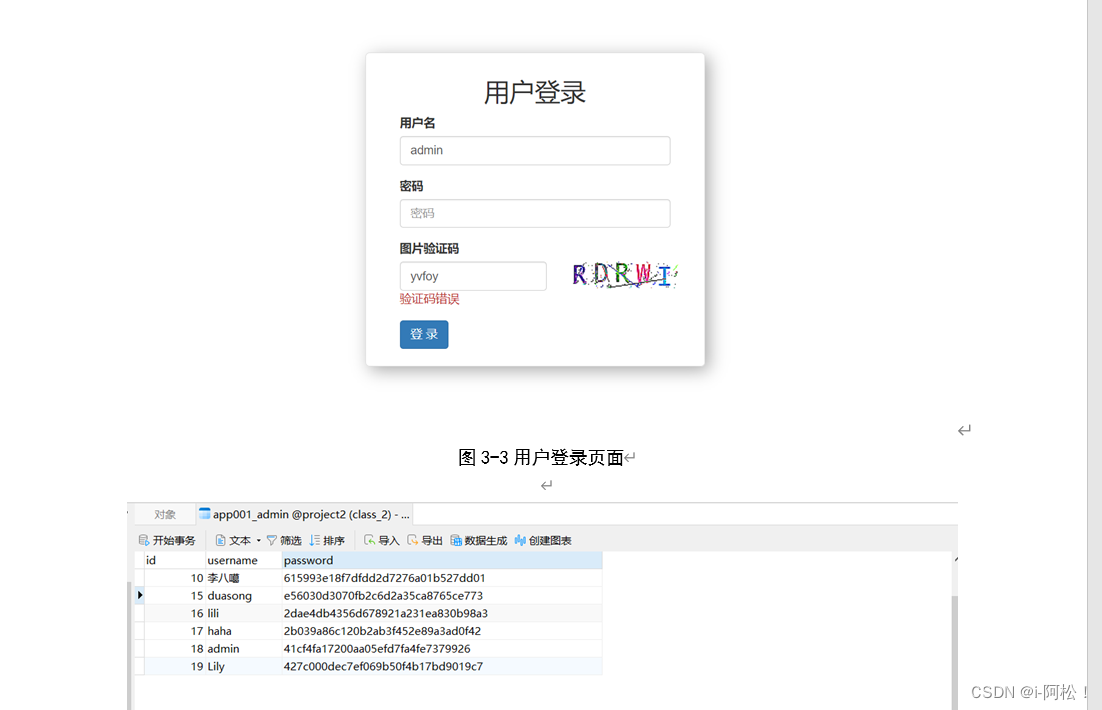Click the document icon beside 文本
Viewport: 1102px width, 710px height.
tap(219, 540)
